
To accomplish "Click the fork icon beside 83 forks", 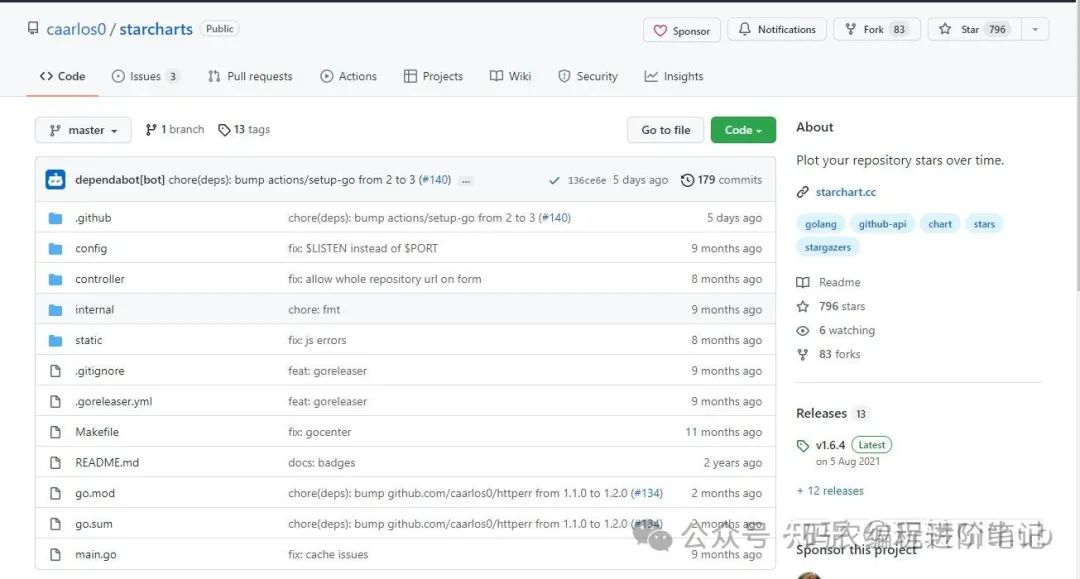I will (x=802, y=355).
